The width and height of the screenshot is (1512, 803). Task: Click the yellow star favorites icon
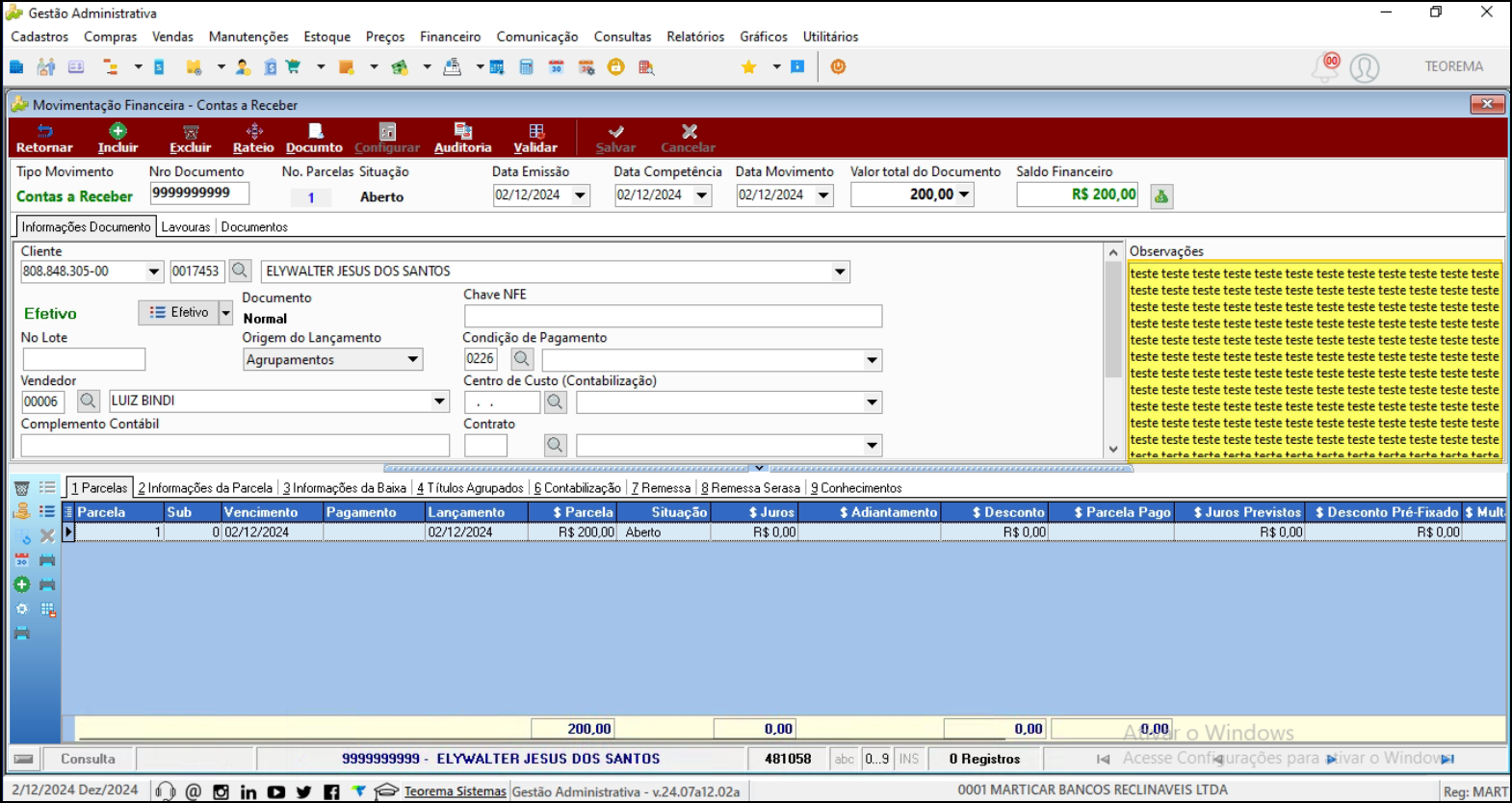coord(748,66)
